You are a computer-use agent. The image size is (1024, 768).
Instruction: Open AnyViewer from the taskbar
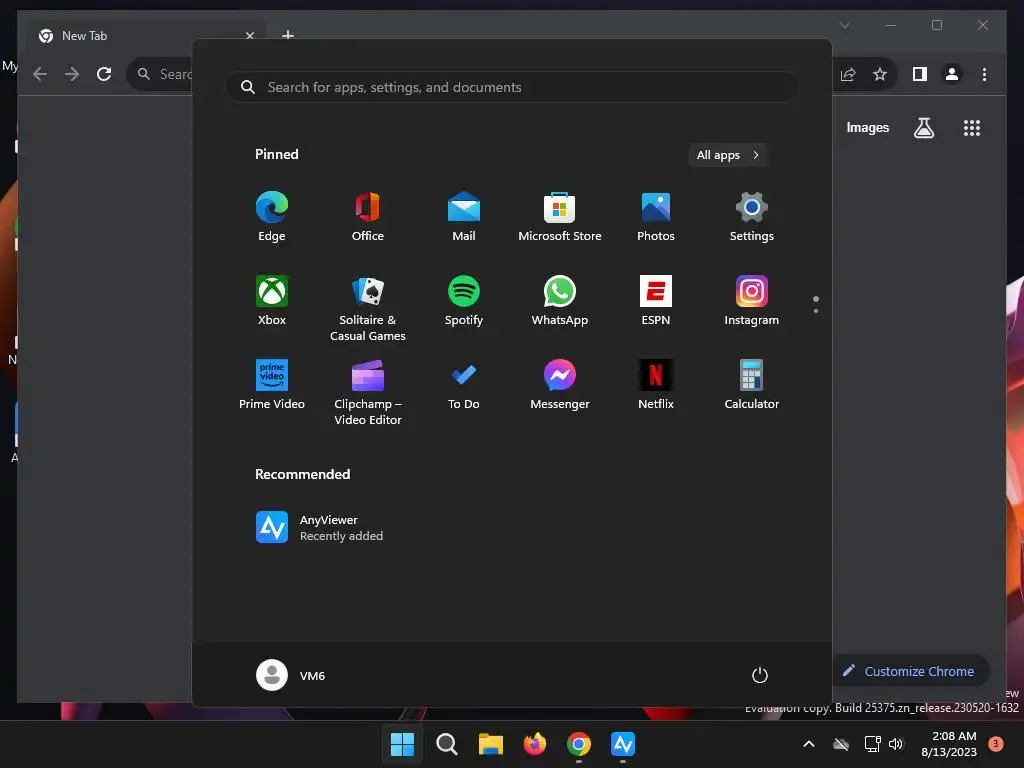pyautogui.click(x=623, y=744)
